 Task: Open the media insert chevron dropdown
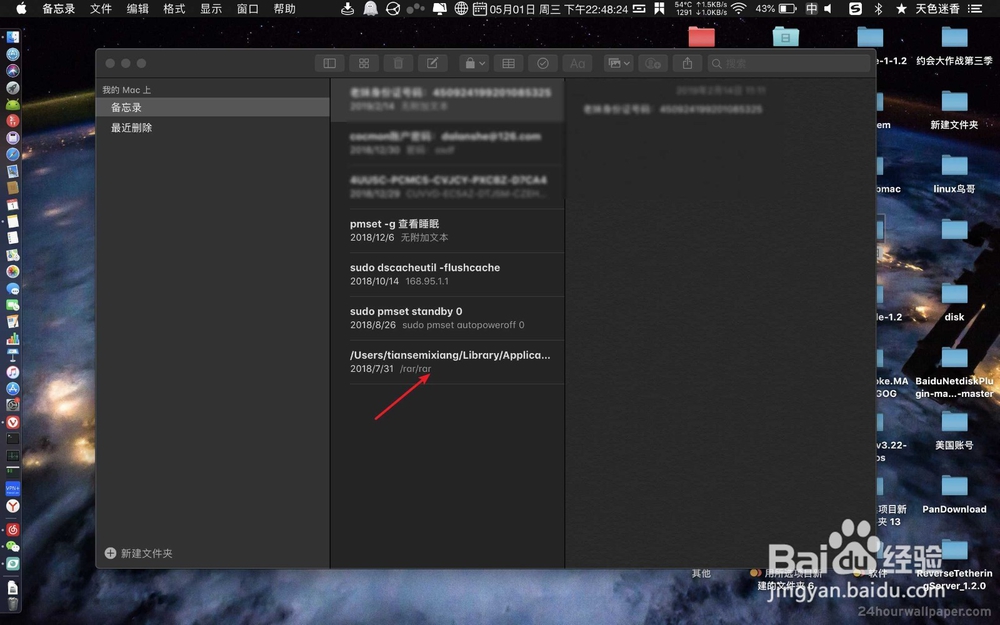point(628,62)
